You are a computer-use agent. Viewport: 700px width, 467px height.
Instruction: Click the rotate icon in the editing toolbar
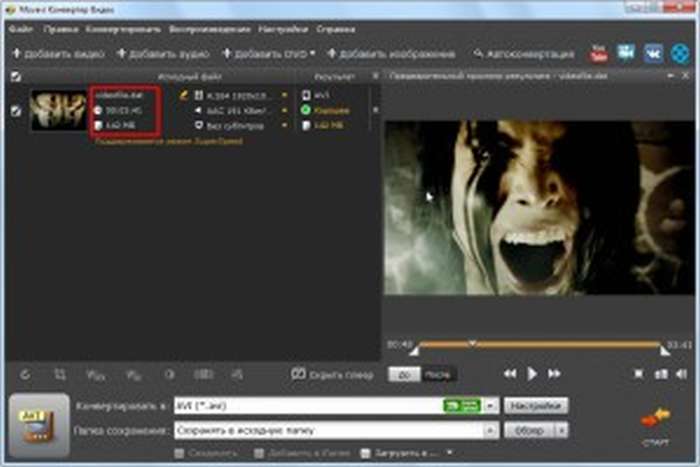[25, 375]
